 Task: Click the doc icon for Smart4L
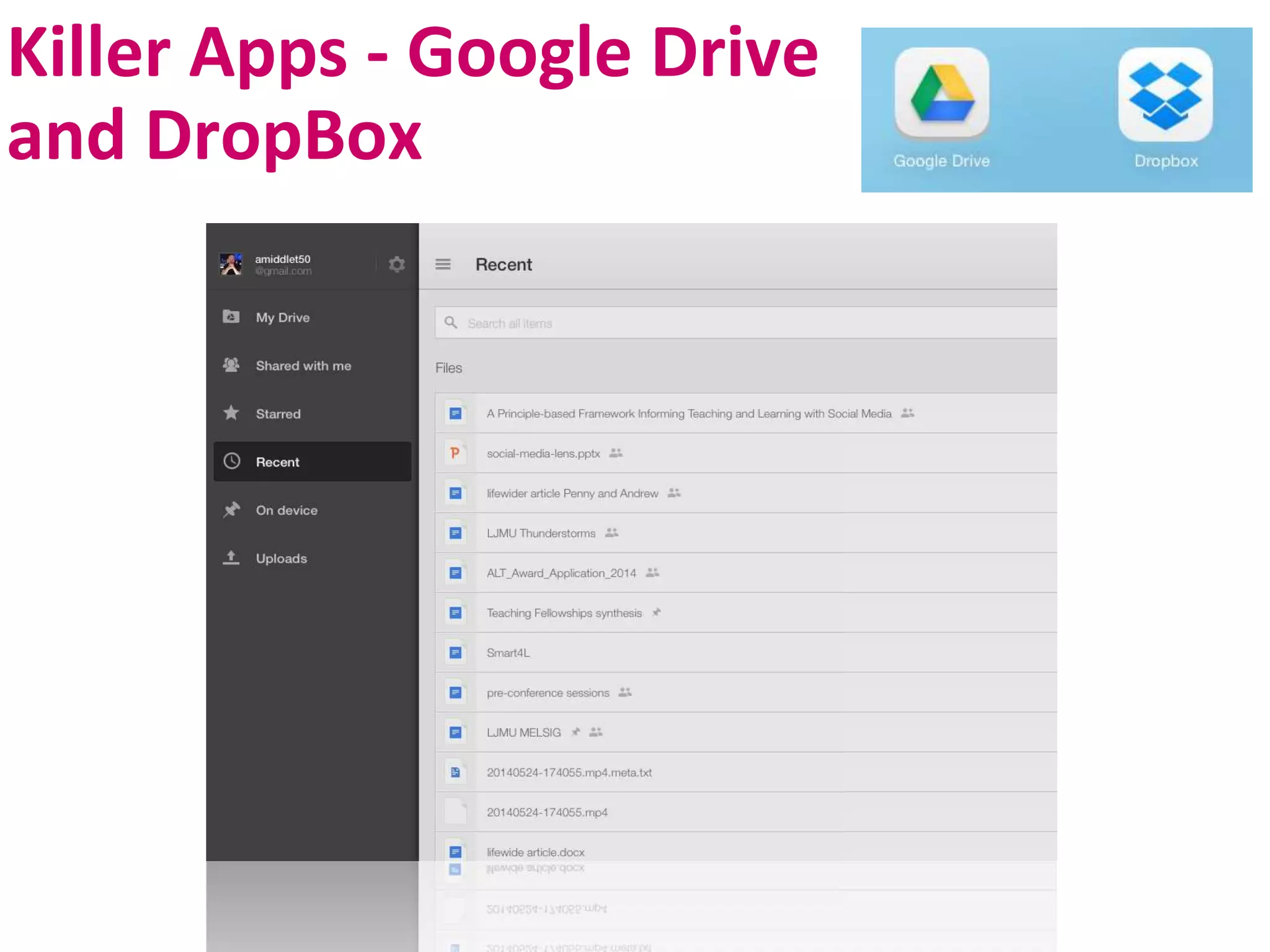click(456, 653)
